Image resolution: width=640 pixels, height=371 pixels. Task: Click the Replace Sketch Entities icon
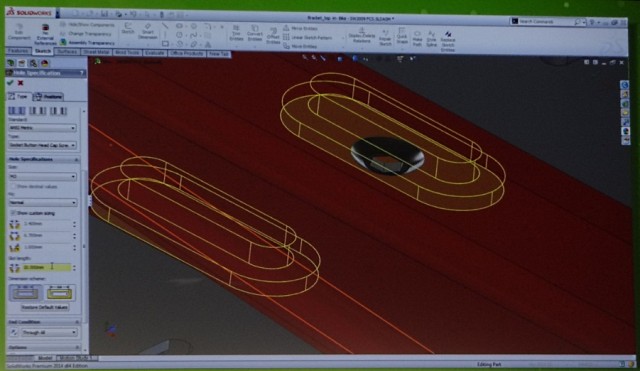[448, 41]
